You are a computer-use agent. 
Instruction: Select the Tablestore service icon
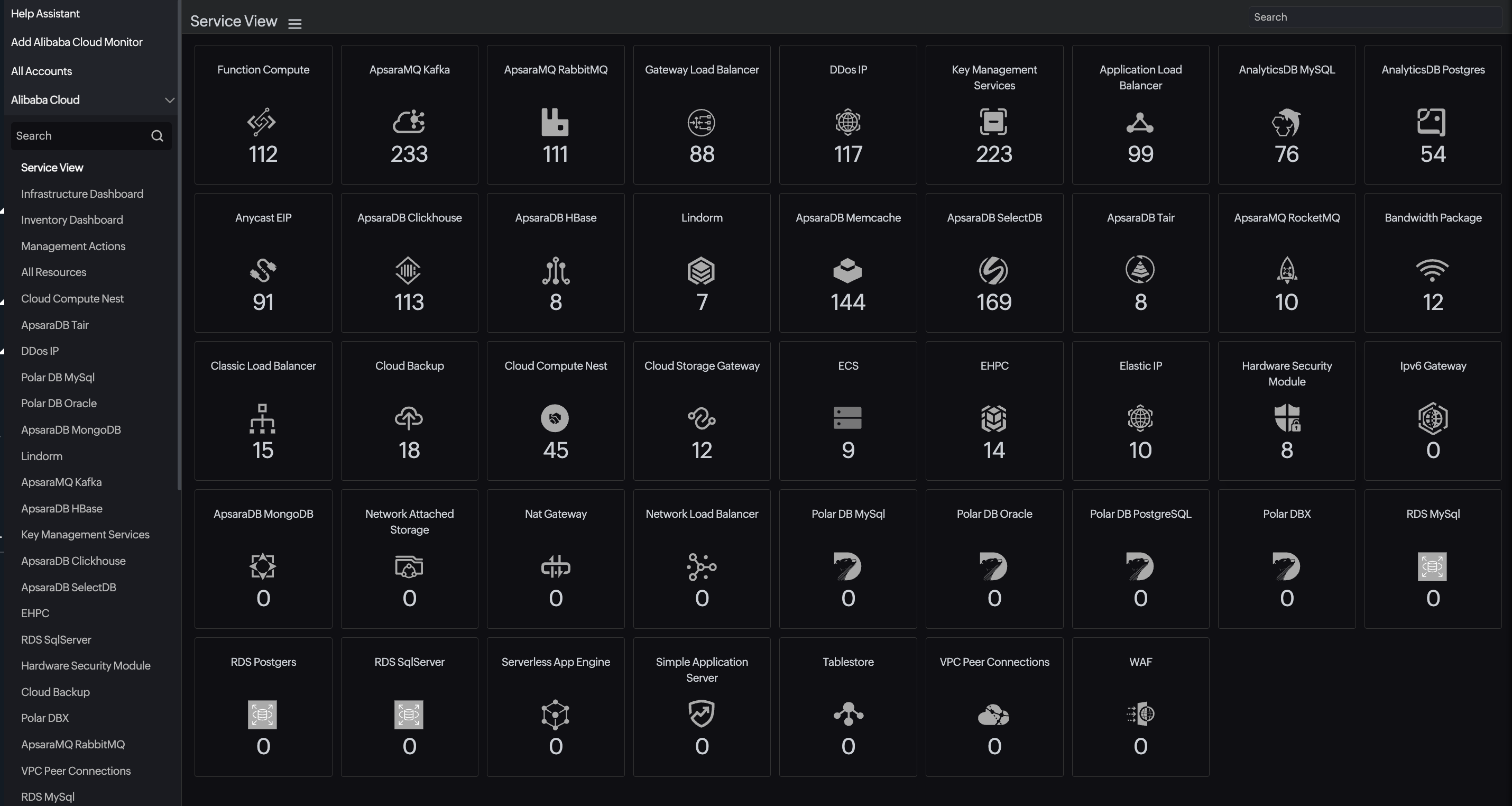pyautogui.click(x=847, y=715)
